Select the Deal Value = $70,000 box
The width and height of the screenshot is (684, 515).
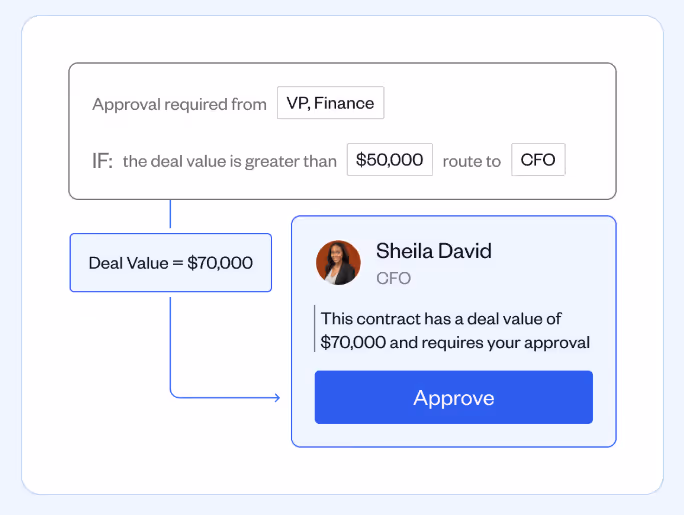point(171,263)
